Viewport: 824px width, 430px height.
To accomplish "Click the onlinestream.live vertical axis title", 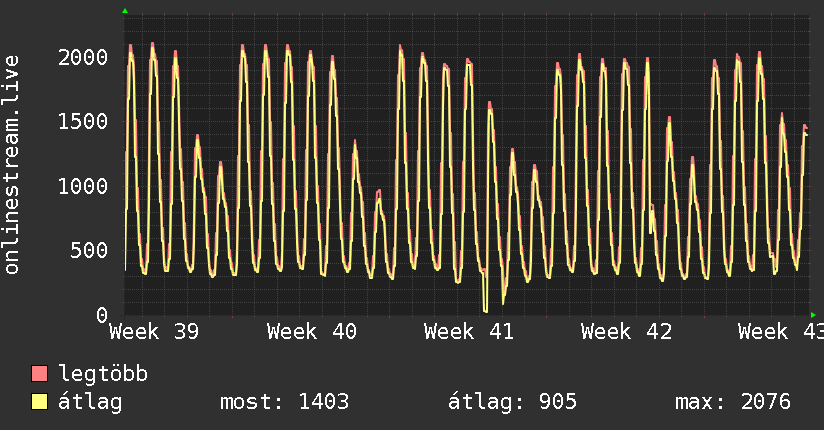I will pos(12,165).
